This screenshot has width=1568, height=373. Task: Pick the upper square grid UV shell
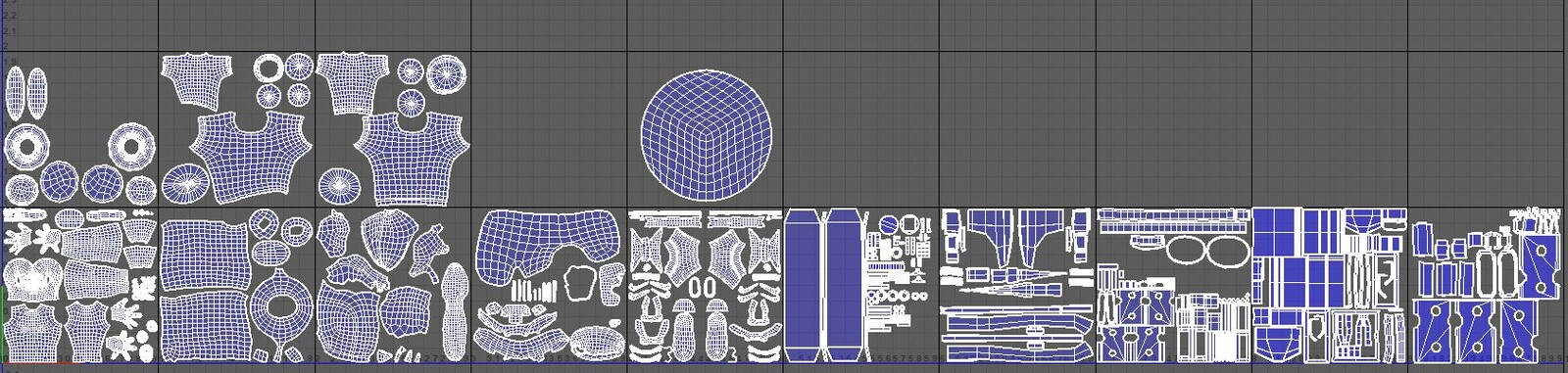click(x=204, y=255)
